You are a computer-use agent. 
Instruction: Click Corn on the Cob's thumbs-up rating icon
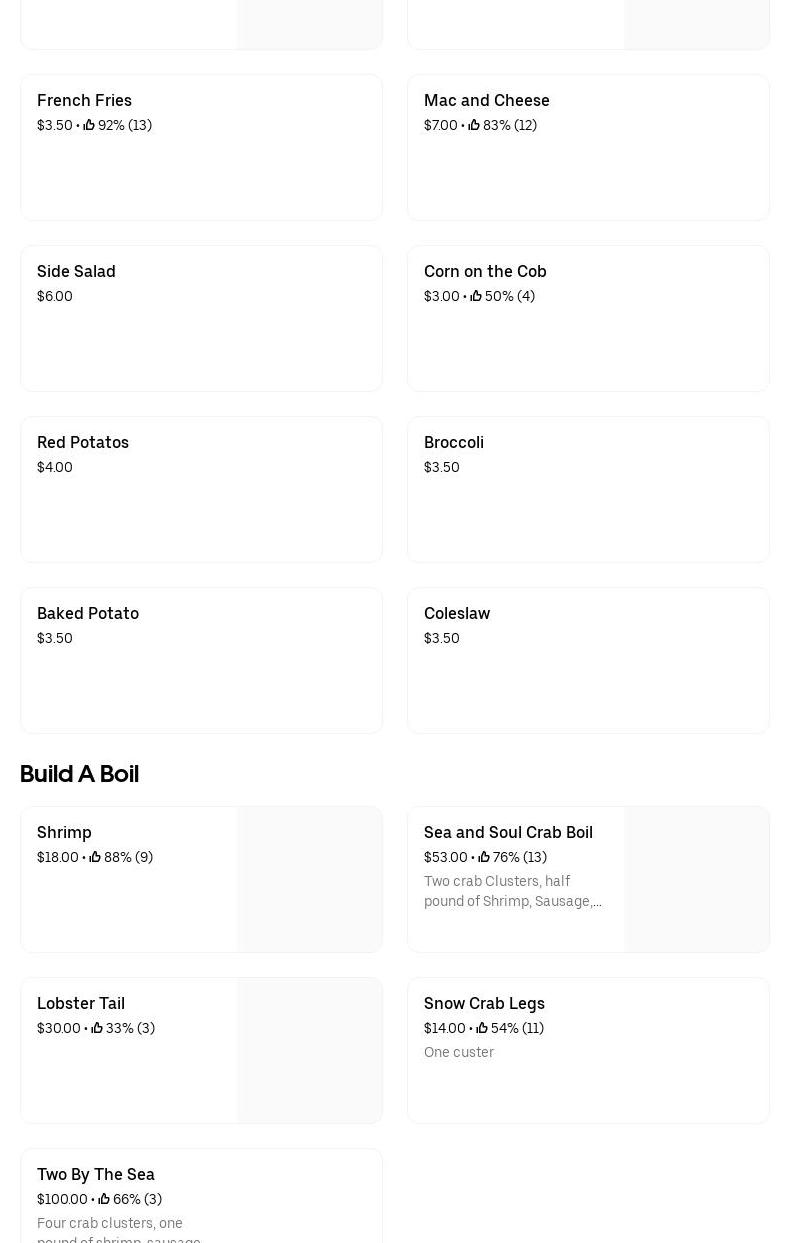(x=476, y=296)
